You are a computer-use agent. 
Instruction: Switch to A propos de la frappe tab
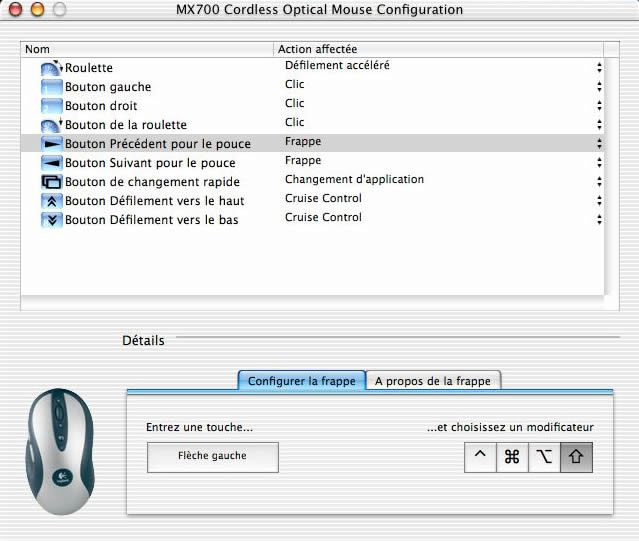(x=433, y=381)
